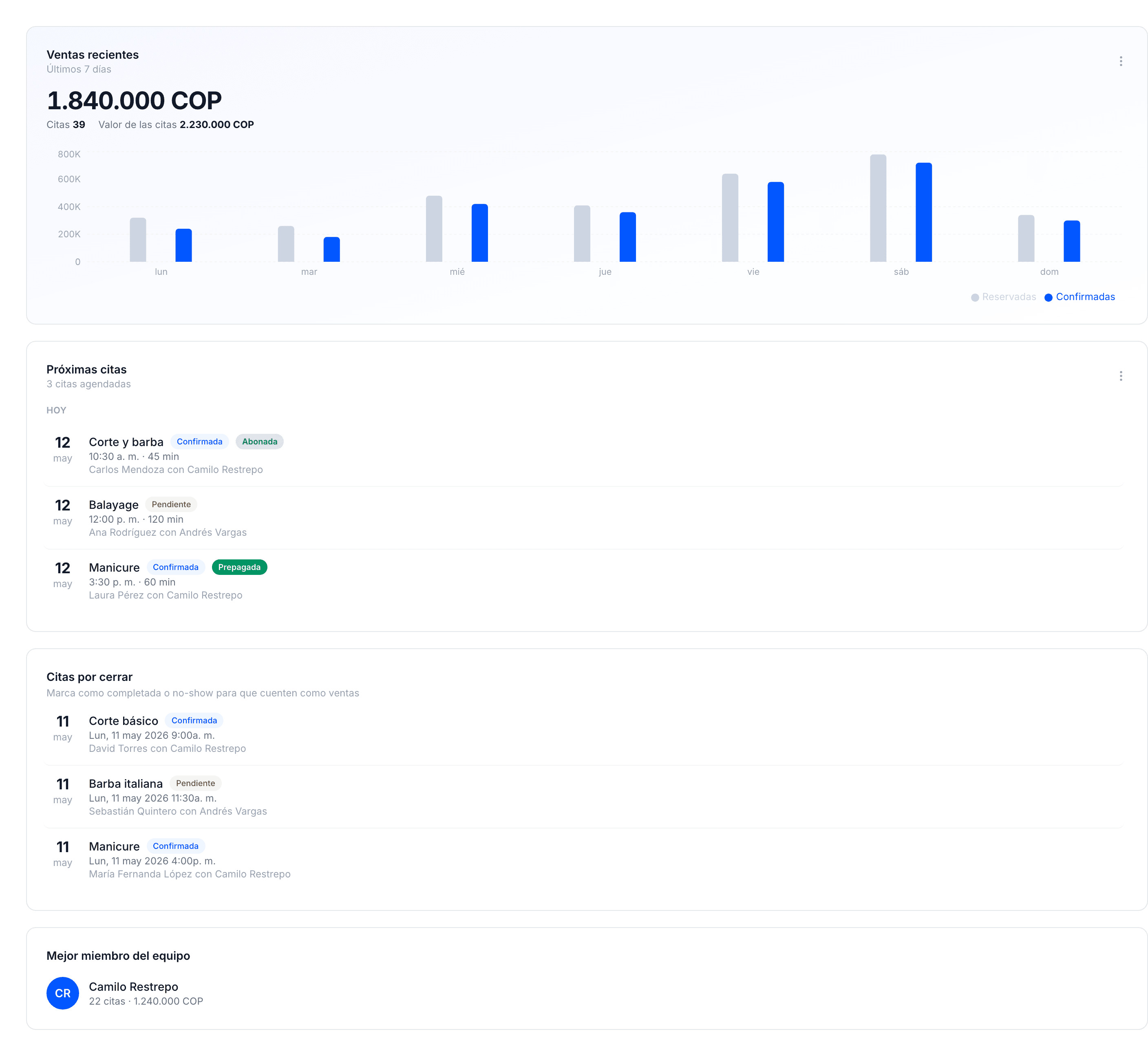Open Barba italiana appointment with Sebastián Quintero
This screenshot has width=1148, height=1056.
pos(583,797)
